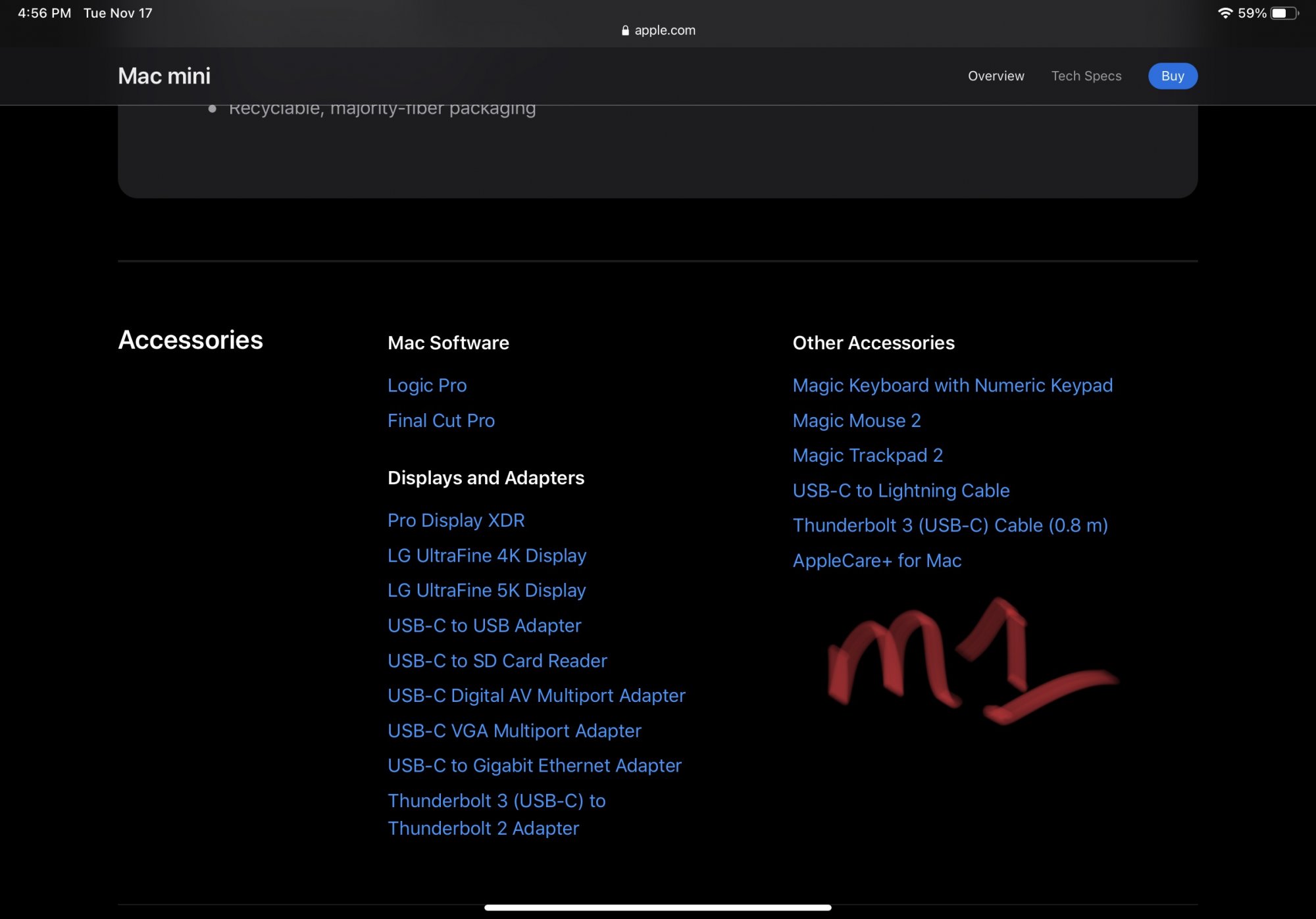Screen dimensions: 1316x919
Task: Select USB-C to Gigabit Ethernet Adapter
Action: click(x=534, y=765)
